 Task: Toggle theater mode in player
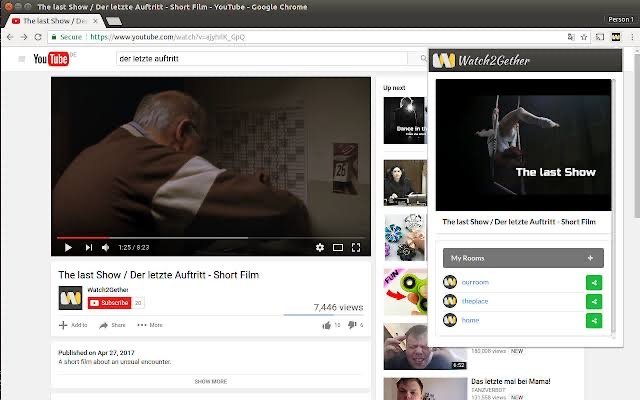click(338, 247)
